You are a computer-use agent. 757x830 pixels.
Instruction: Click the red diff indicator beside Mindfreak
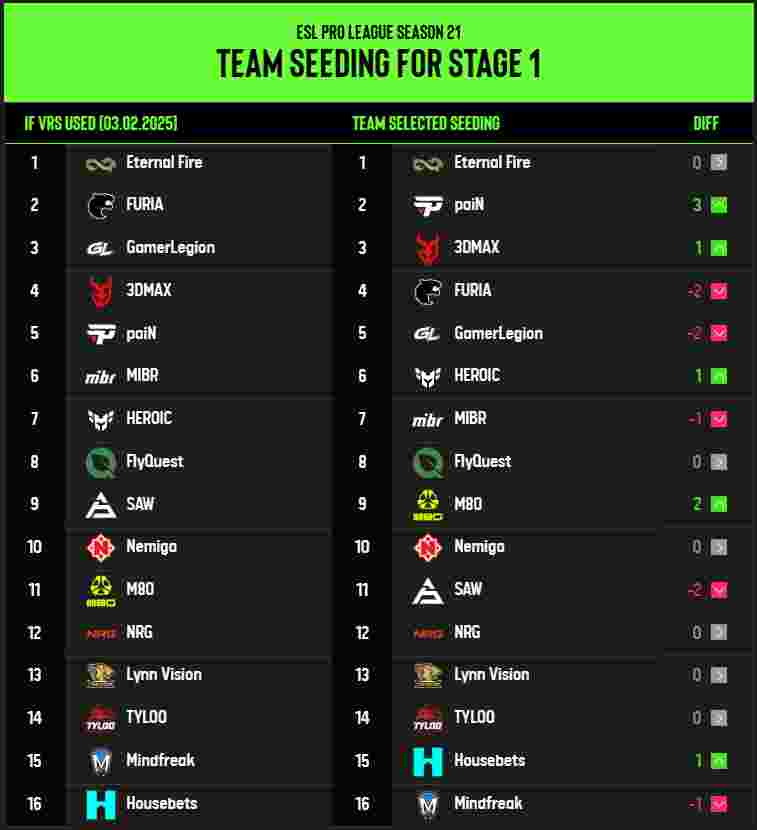coord(719,804)
